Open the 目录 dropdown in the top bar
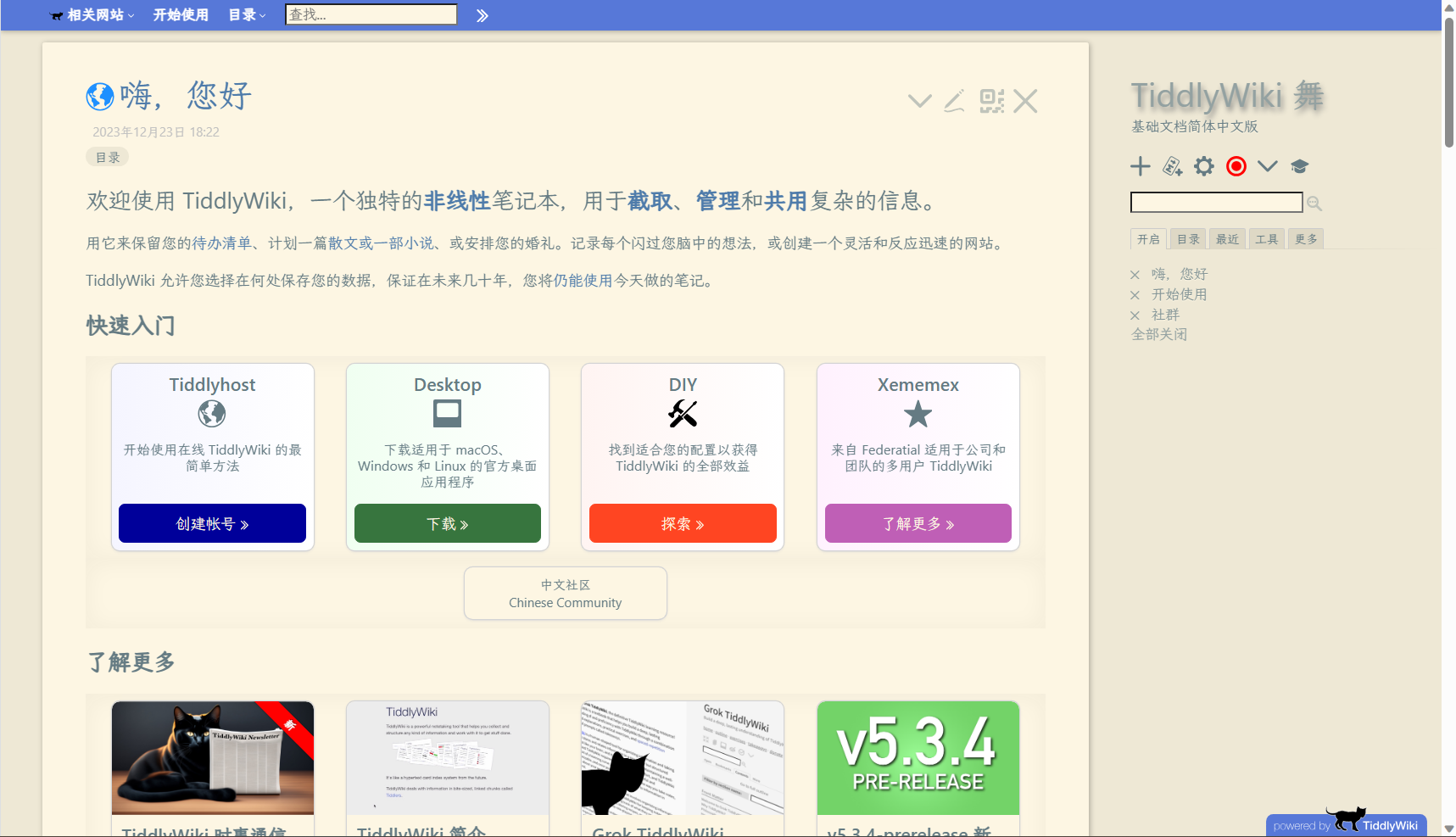This screenshot has height=837, width=1456. click(x=247, y=15)
